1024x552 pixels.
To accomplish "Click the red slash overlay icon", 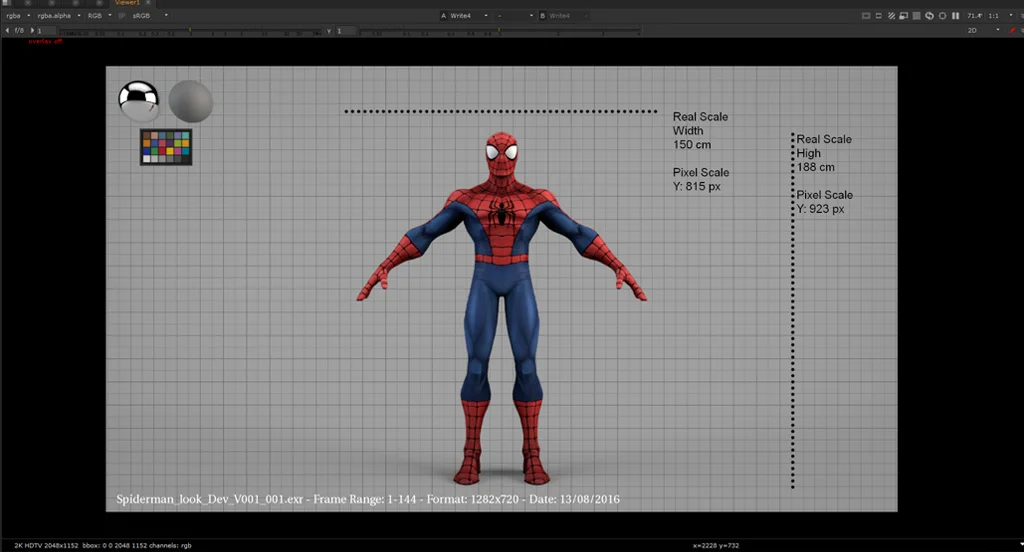I will click(x=1013, y=31).
